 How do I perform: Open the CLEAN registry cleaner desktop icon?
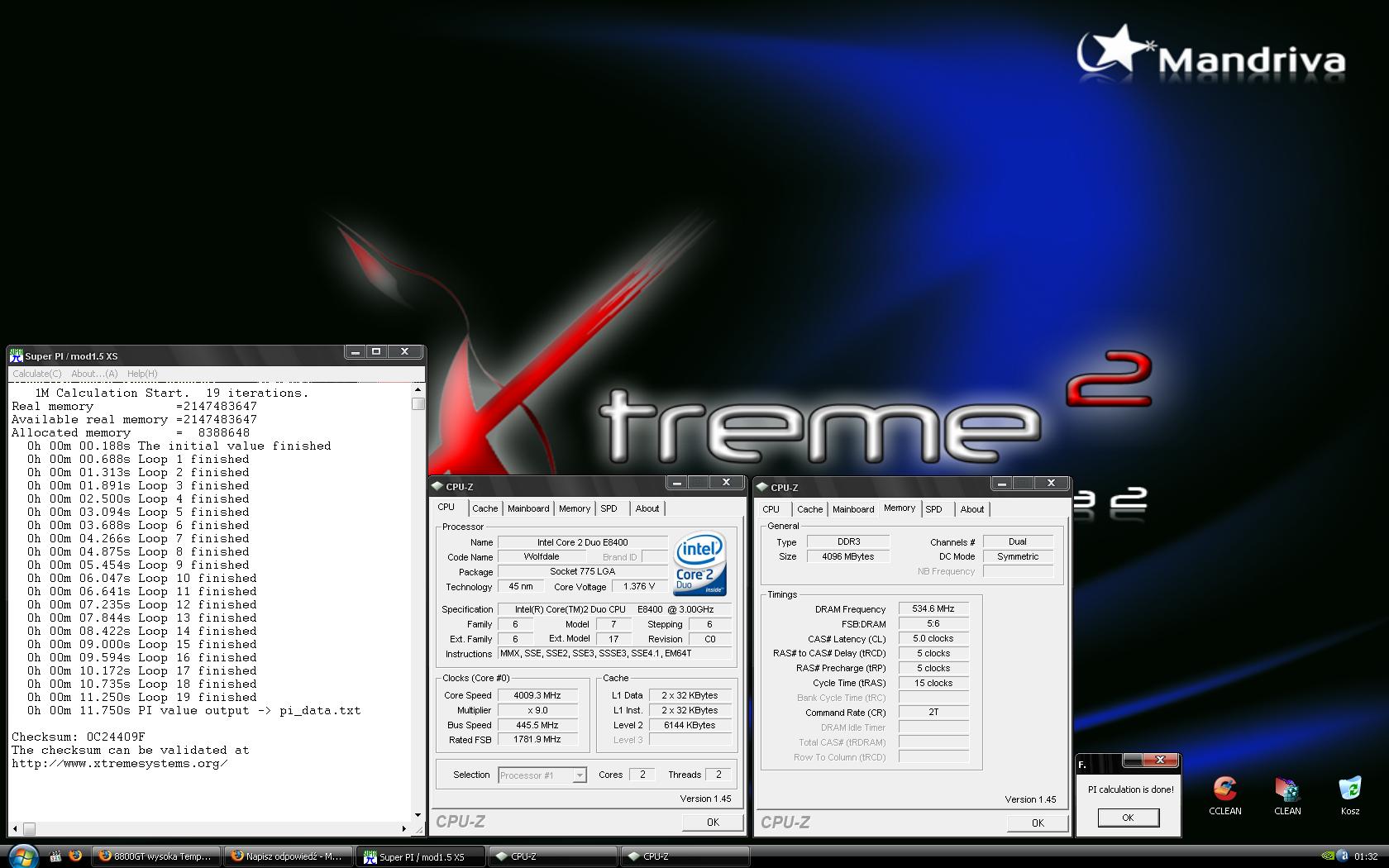coord(1287,795)
